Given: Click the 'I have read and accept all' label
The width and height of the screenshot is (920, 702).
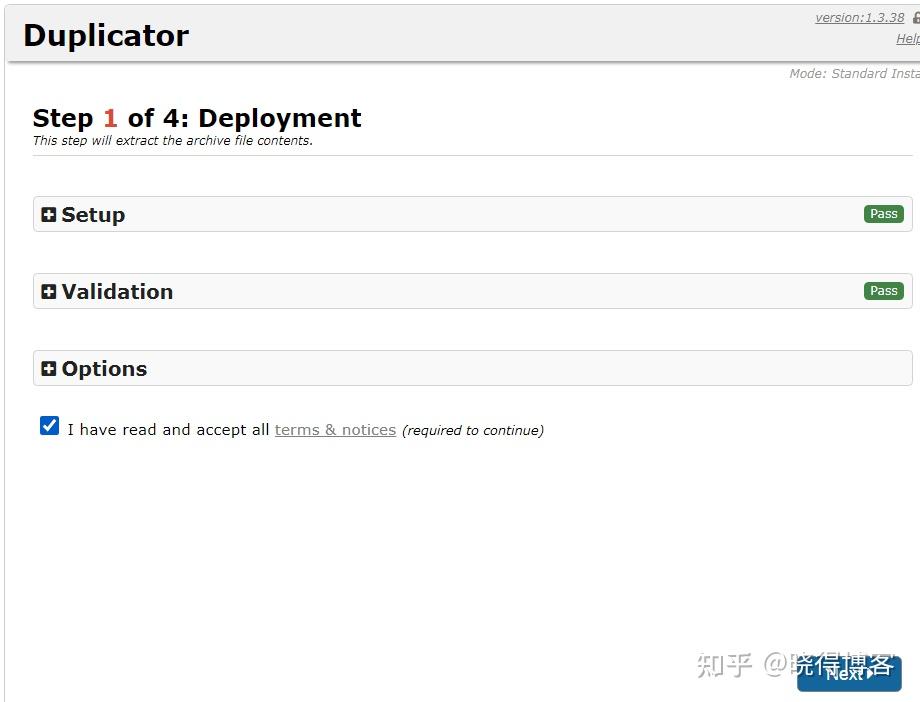Looking at the screenshot, I should (168, 430).
